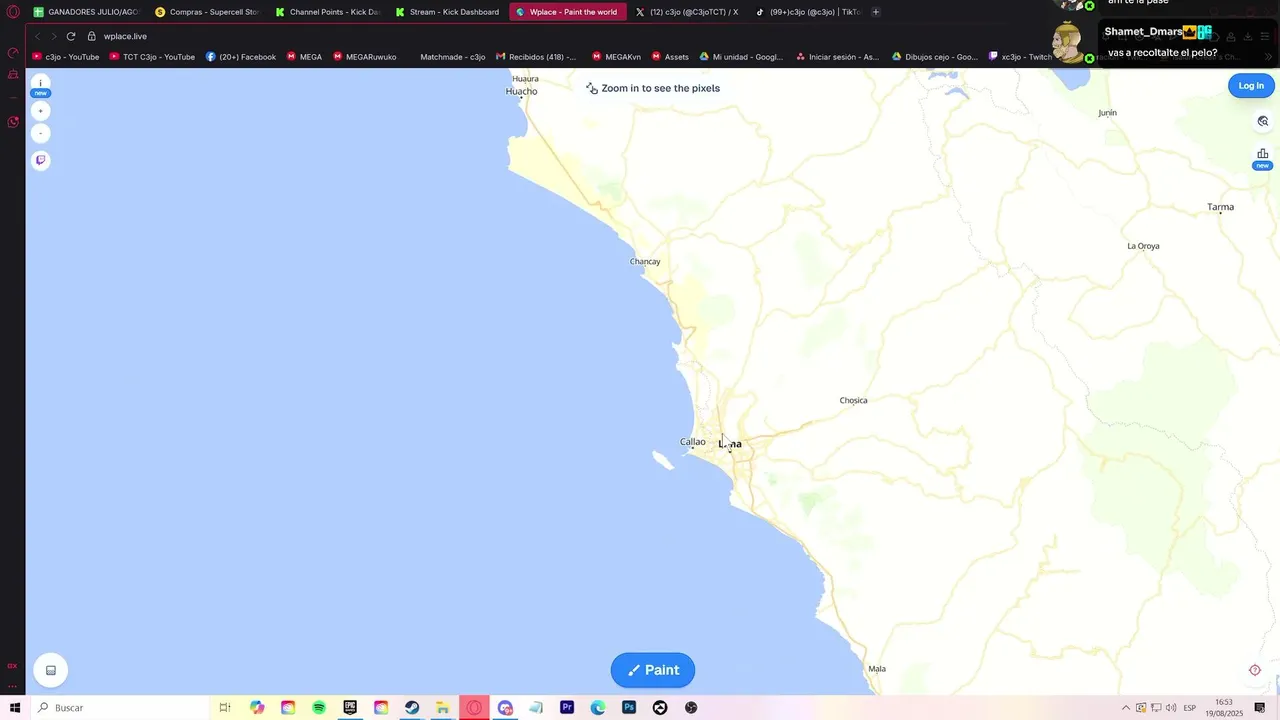Select the Wplace - Paint the world tab
1280x720 pixels.
point(567,12)
